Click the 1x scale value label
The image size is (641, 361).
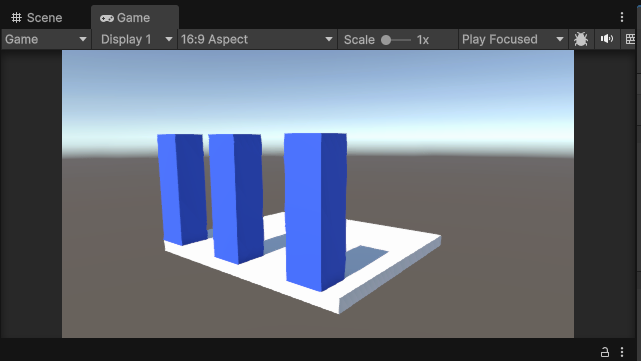[x=423, y=40]
